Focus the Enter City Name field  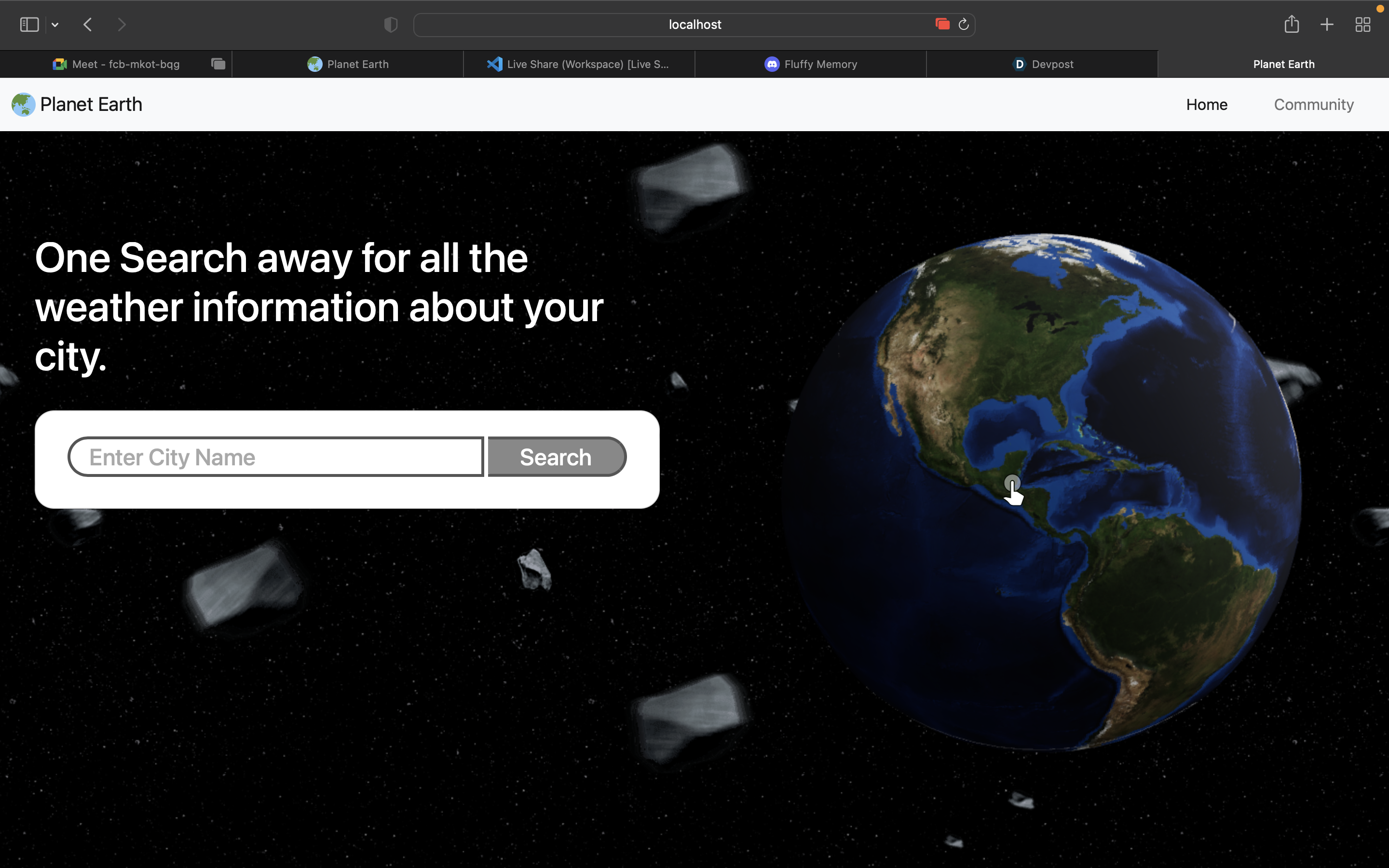(x=276, y=457)
